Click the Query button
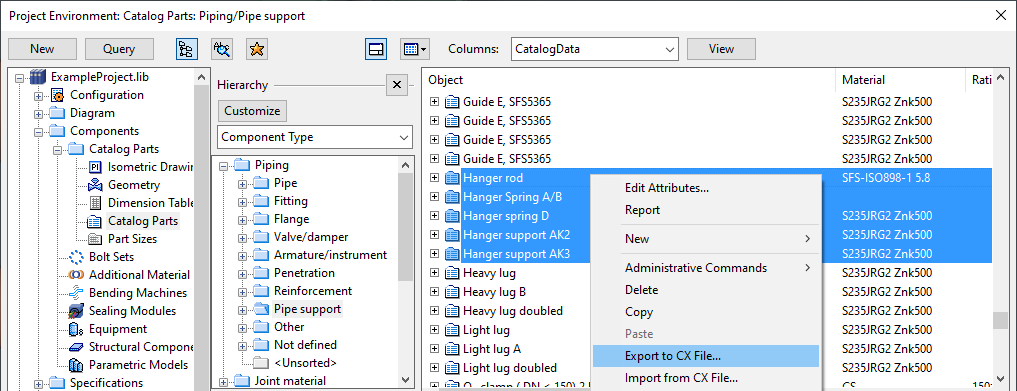Screen dimensions: 1017x391 pos(119,49)
